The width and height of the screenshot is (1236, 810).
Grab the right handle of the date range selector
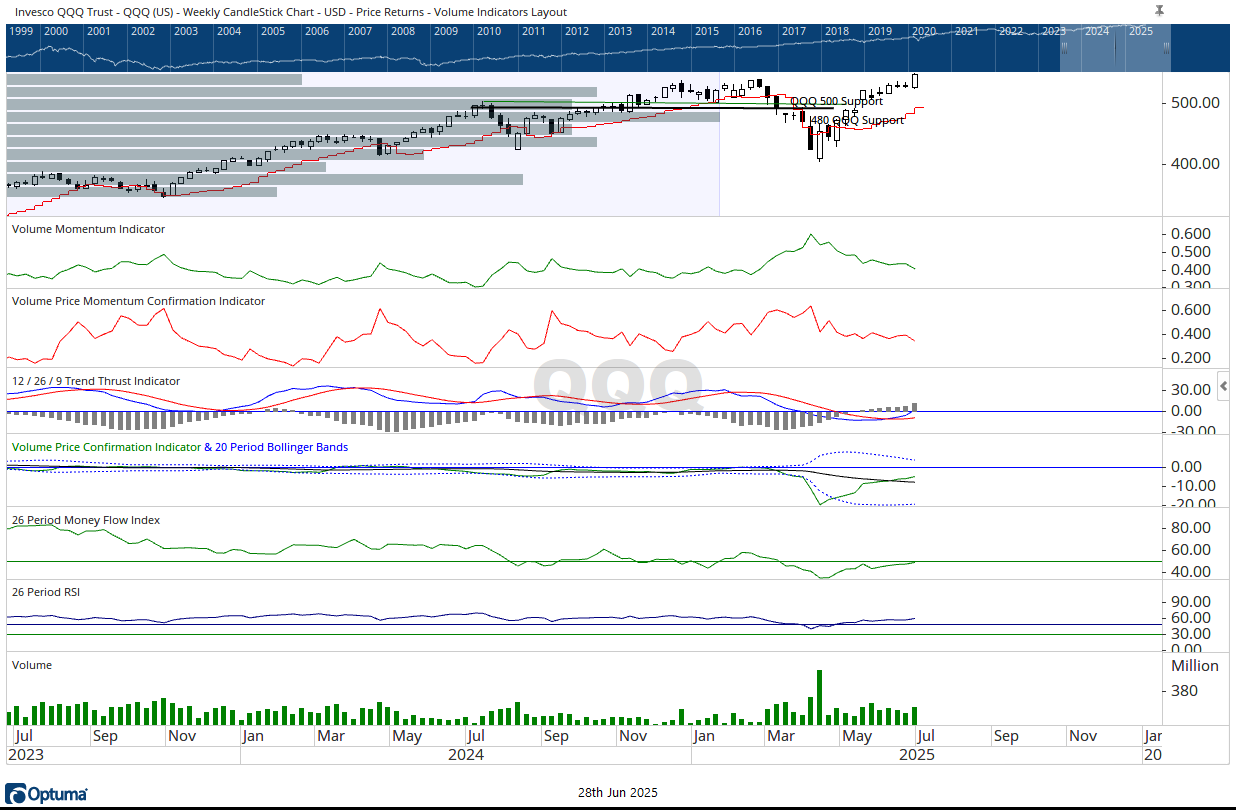tap(1166, 48)
